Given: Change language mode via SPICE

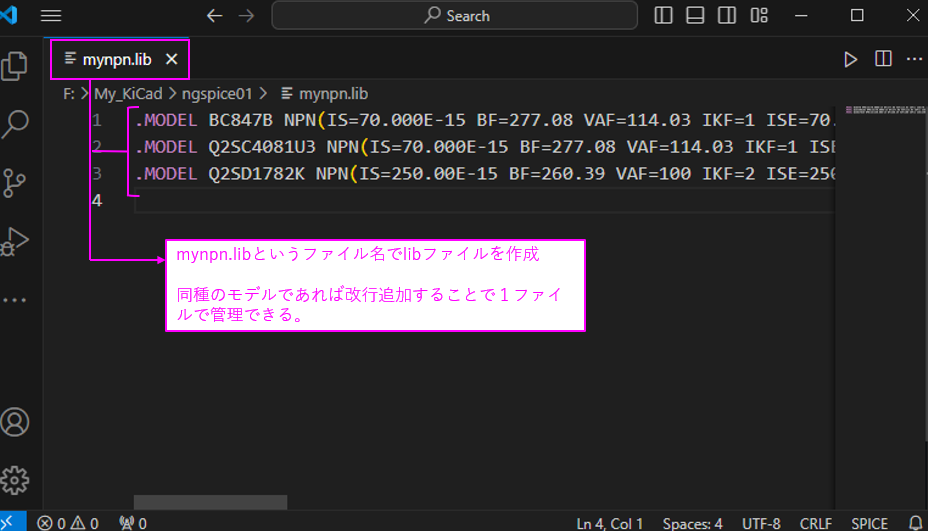Looking at the screenshot, I should (x=869, y=523).
